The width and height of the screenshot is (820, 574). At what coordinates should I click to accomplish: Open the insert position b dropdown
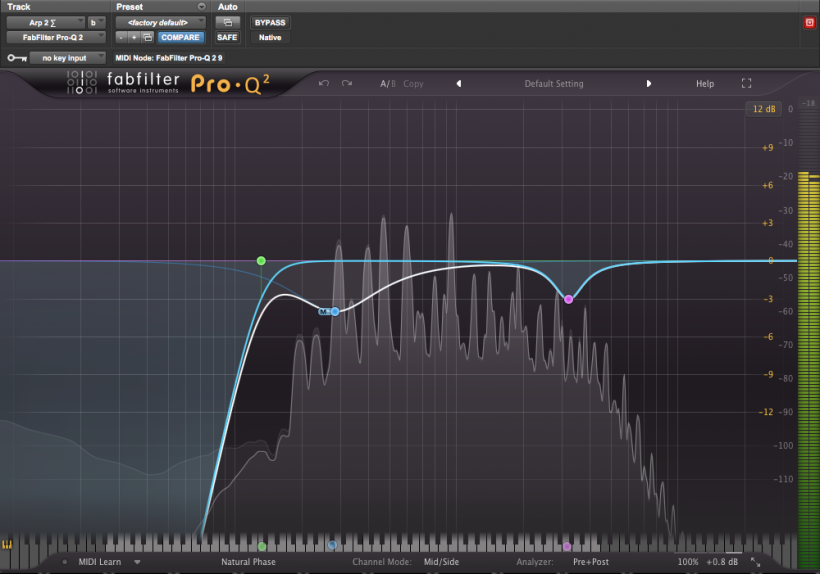[x=97, y=22]
